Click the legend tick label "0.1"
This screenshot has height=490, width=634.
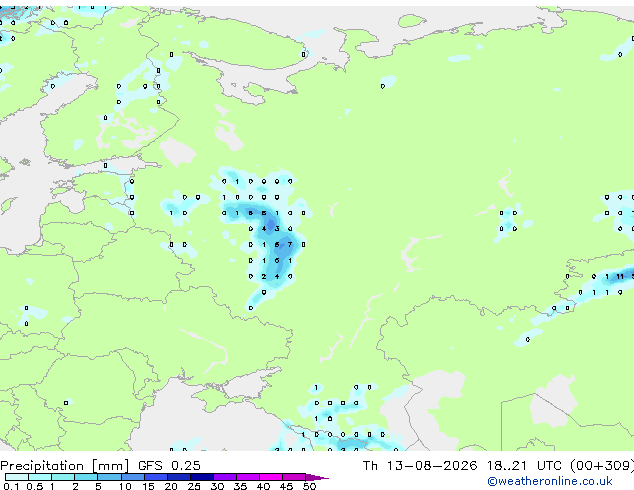(12, 486)
